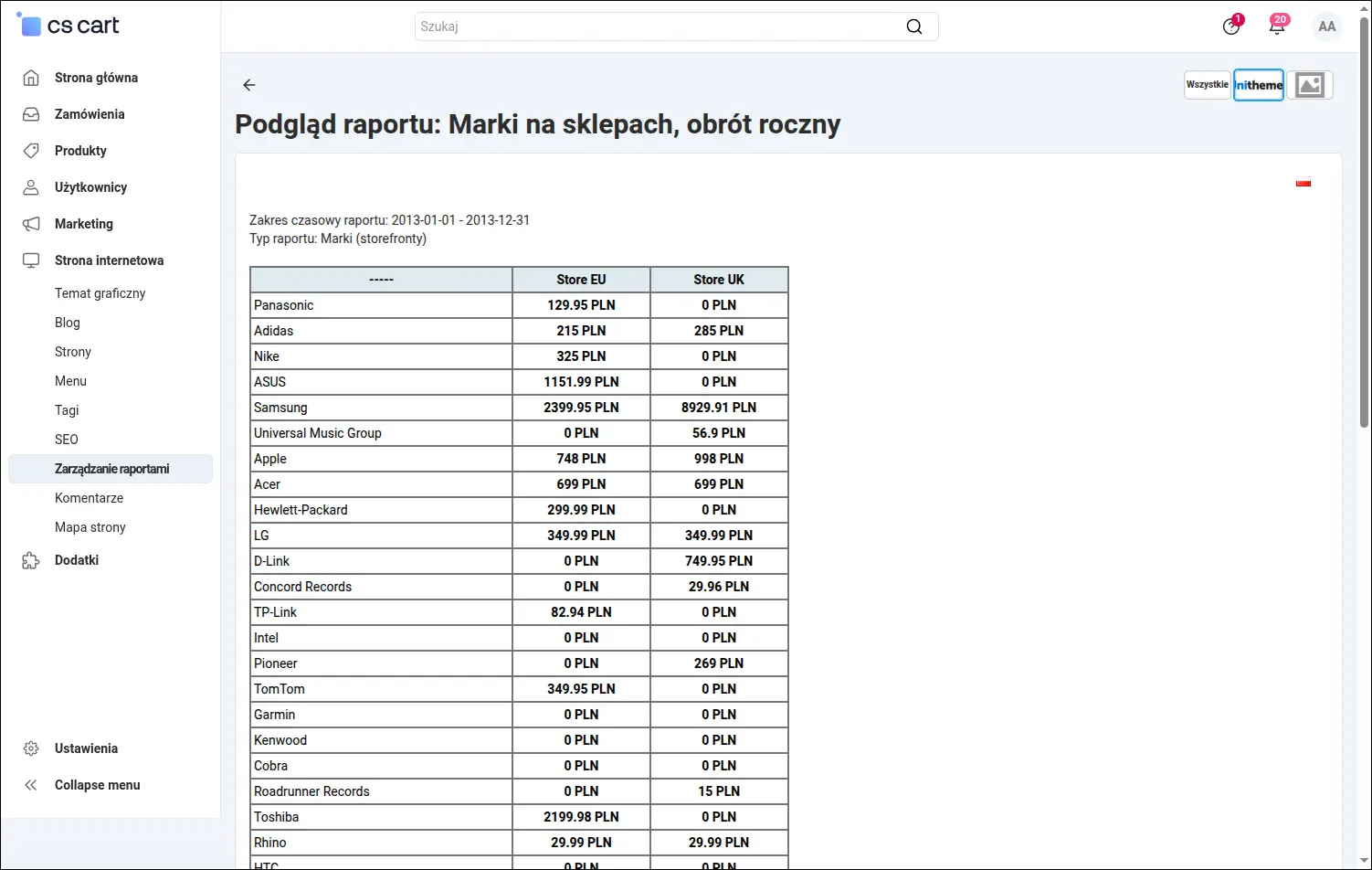The width and height of the screenshot is (1372, 870).
Task: Click the Apple brand row label
Action: (x=270, y=459)
